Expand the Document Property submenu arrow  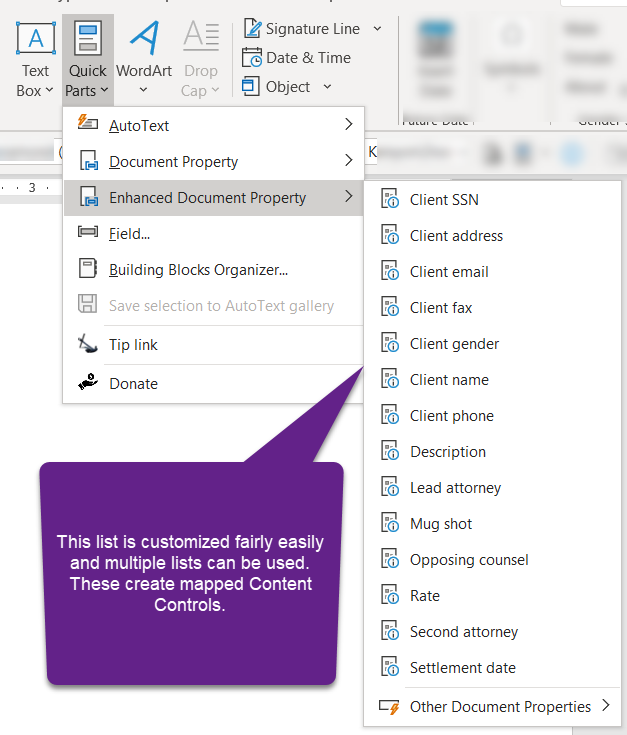(348, 160)
